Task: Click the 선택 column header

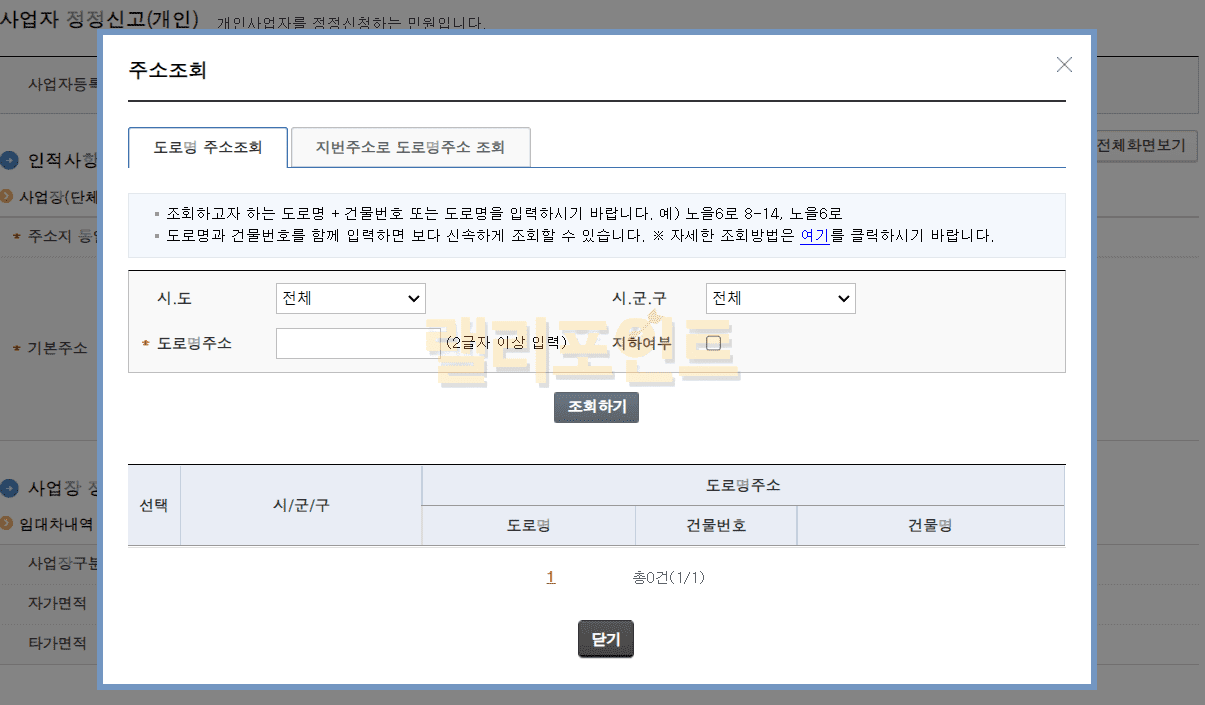Action: click(x=154, y=505)
